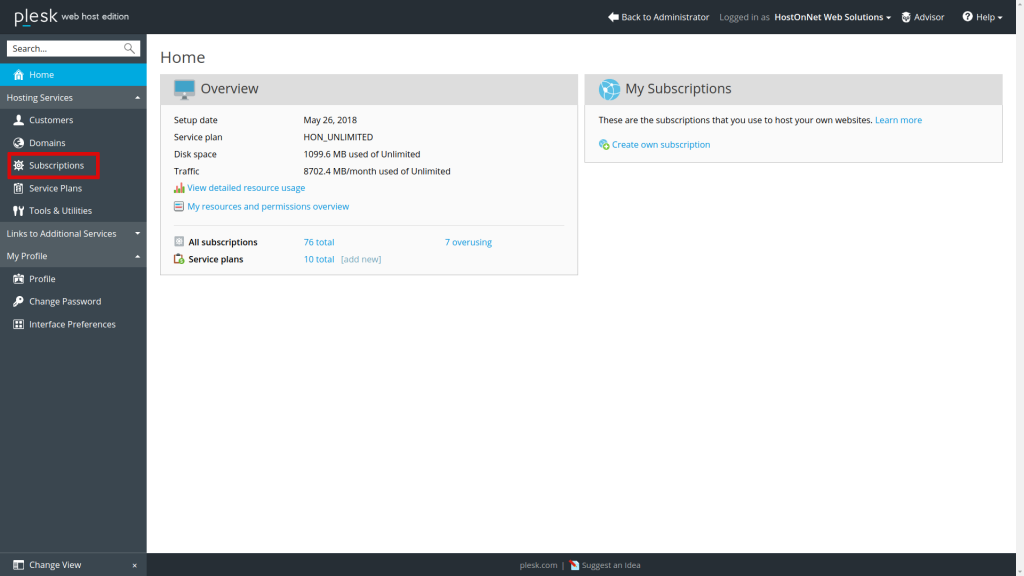Click the highlighted Subscriptions gear icon
The image size is (1024, 576).
[18, 165]
